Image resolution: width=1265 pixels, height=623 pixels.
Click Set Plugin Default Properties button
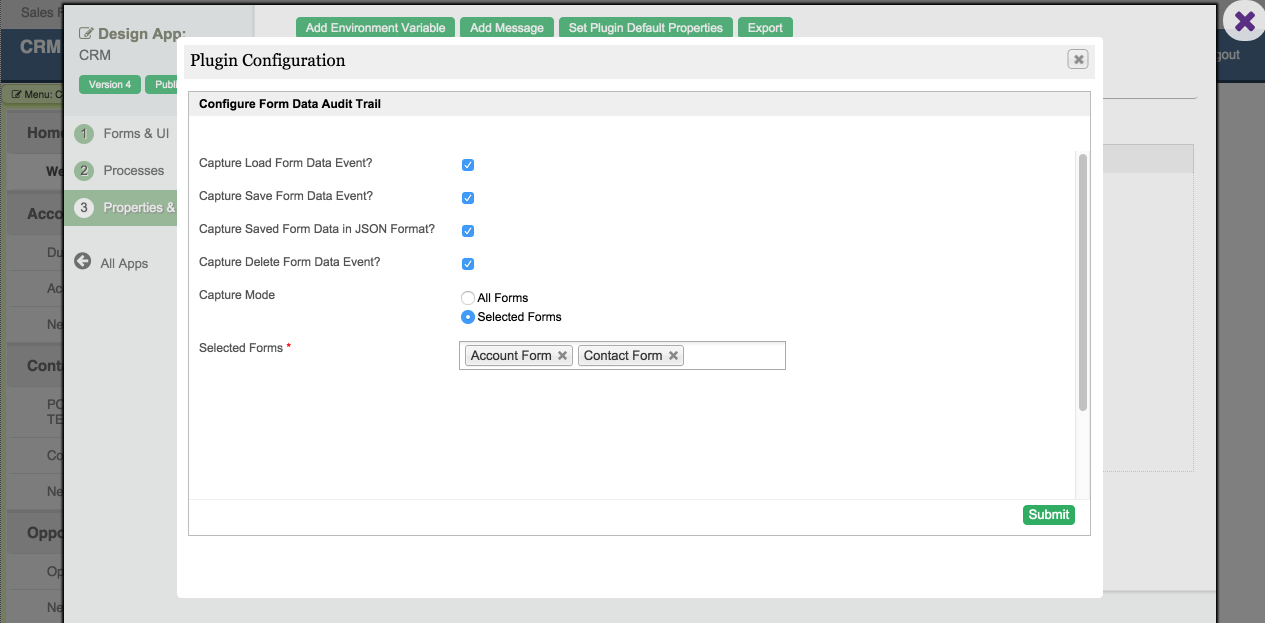tap(646, 28)
